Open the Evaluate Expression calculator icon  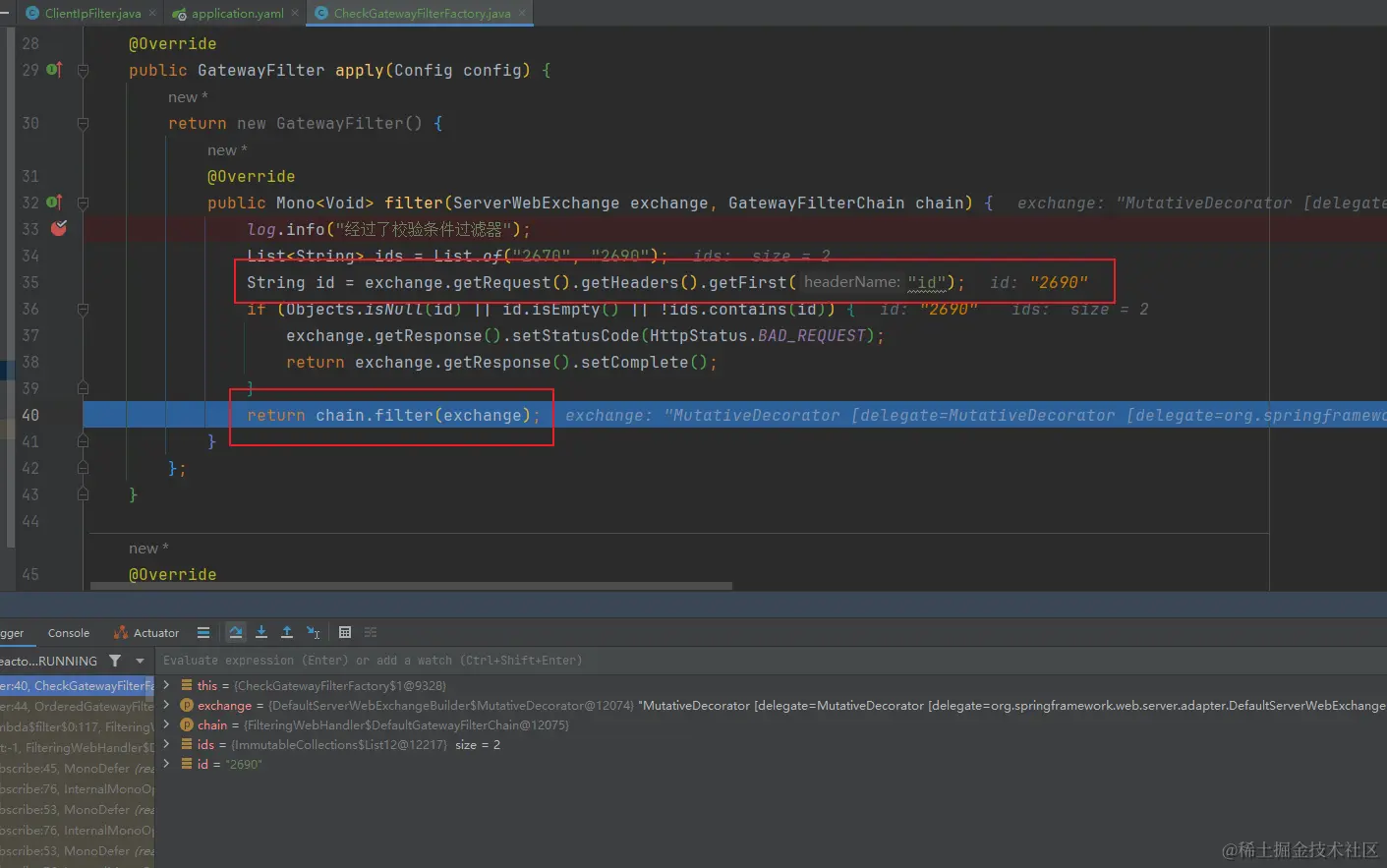pyautogui.click(x=345, y=632)
